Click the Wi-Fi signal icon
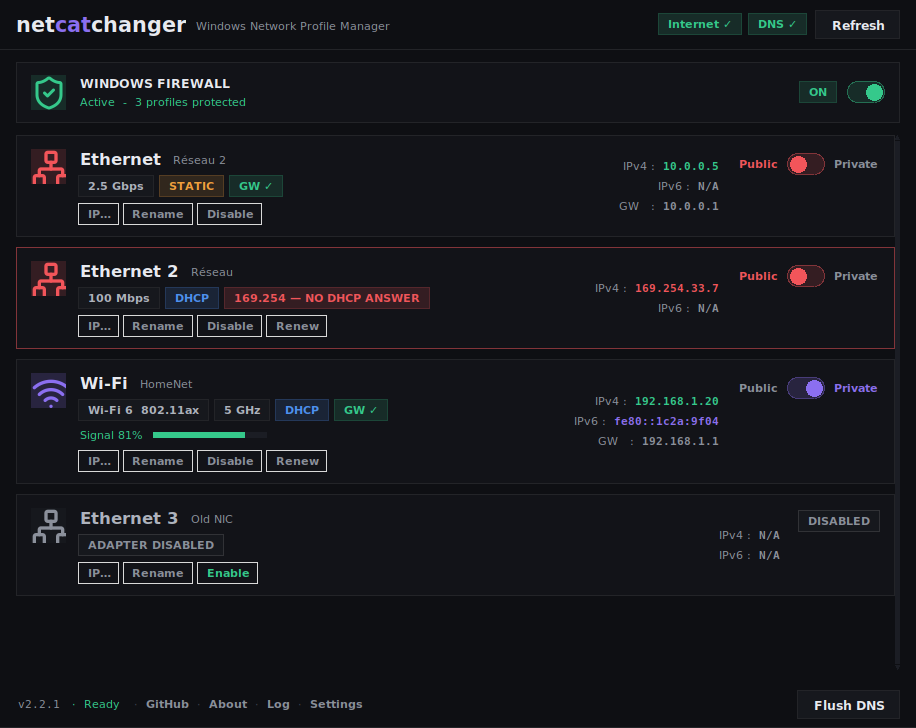The height and width of the screenshot is (728, 916). 48,390
